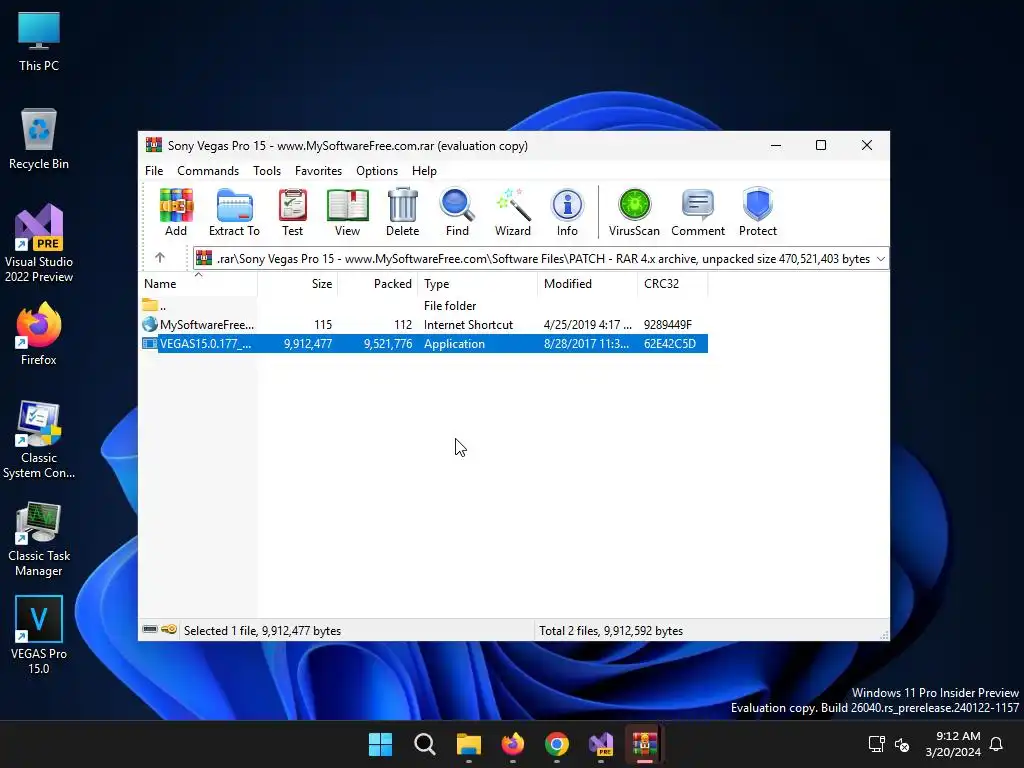Screen dimensions: 1024x768
Task: Sort by the CRC32 column header
Action: click(673, 283)
